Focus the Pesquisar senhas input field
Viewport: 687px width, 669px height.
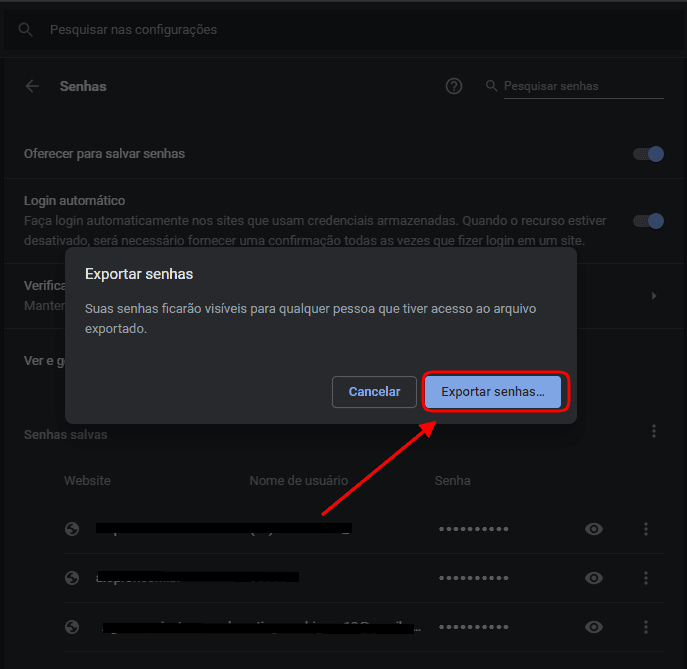click(x=584, y=86)
